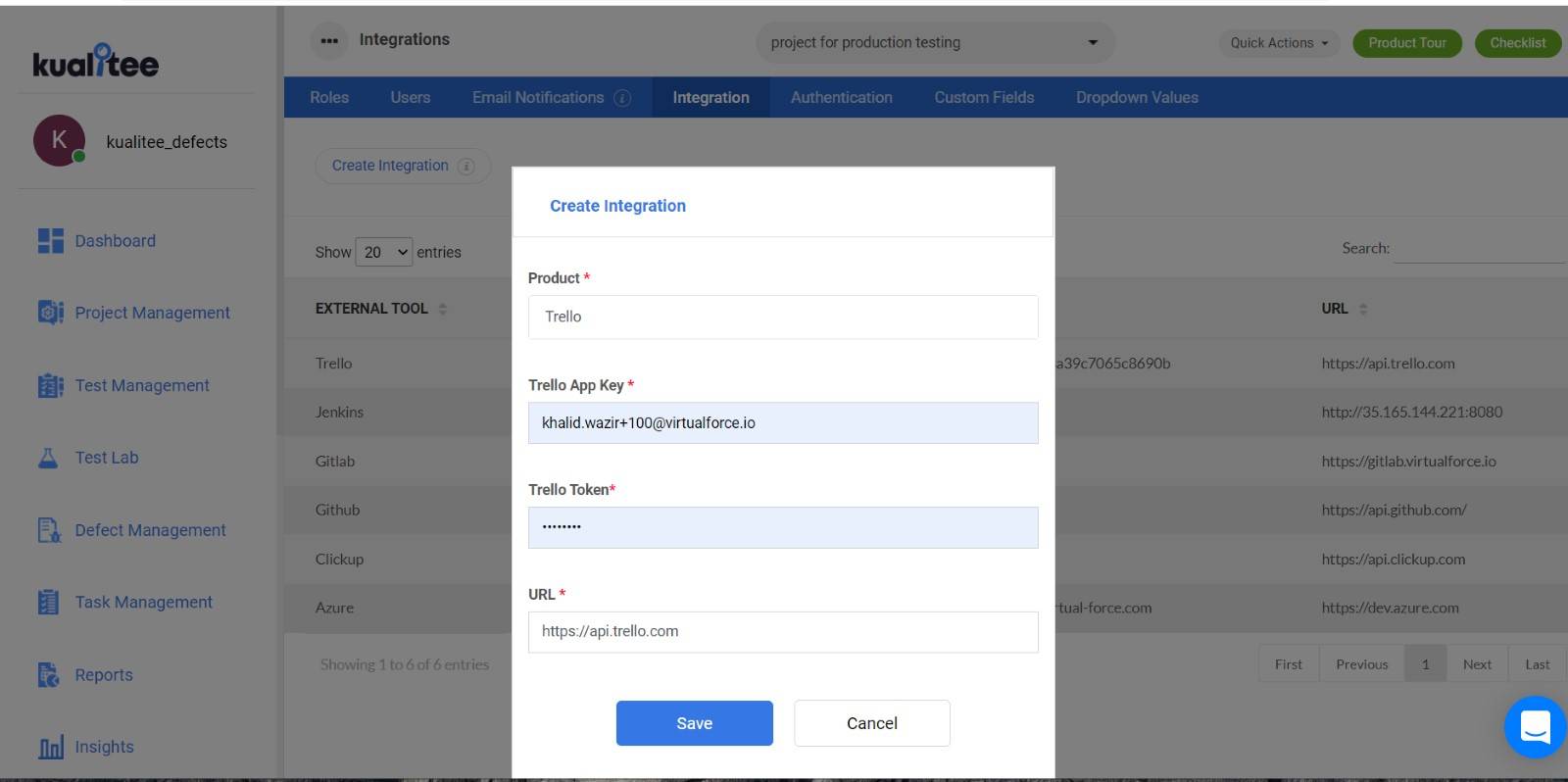Image resolution: width=1568 pixels, height=782 pixels.
Task: Open Test Lab from the sidebar
Action: (107, 457)
